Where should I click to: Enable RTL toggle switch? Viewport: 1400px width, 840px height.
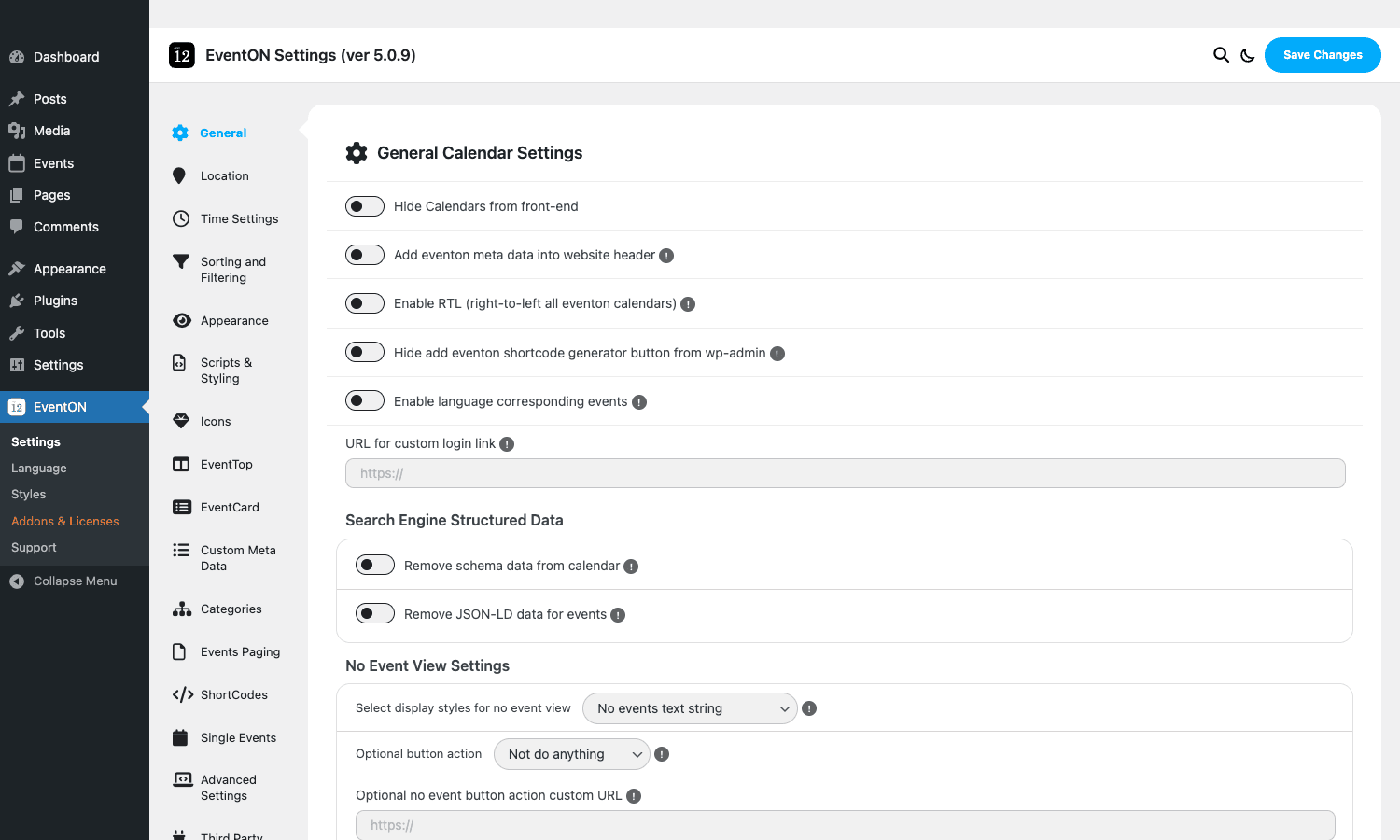365,303
